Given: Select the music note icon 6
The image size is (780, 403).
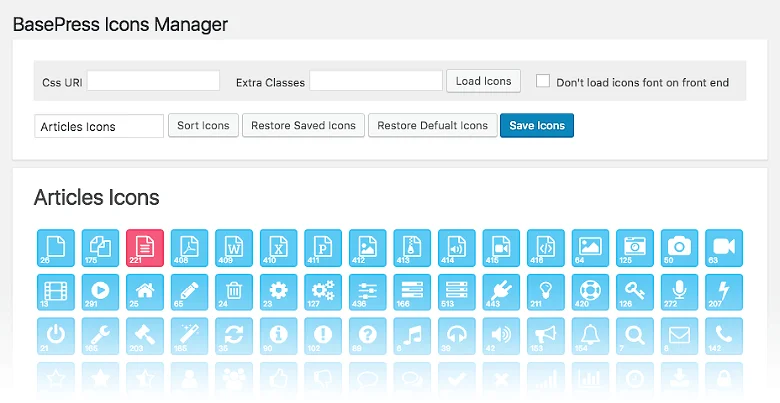Looking at the screenshot, I should point(412,336).
